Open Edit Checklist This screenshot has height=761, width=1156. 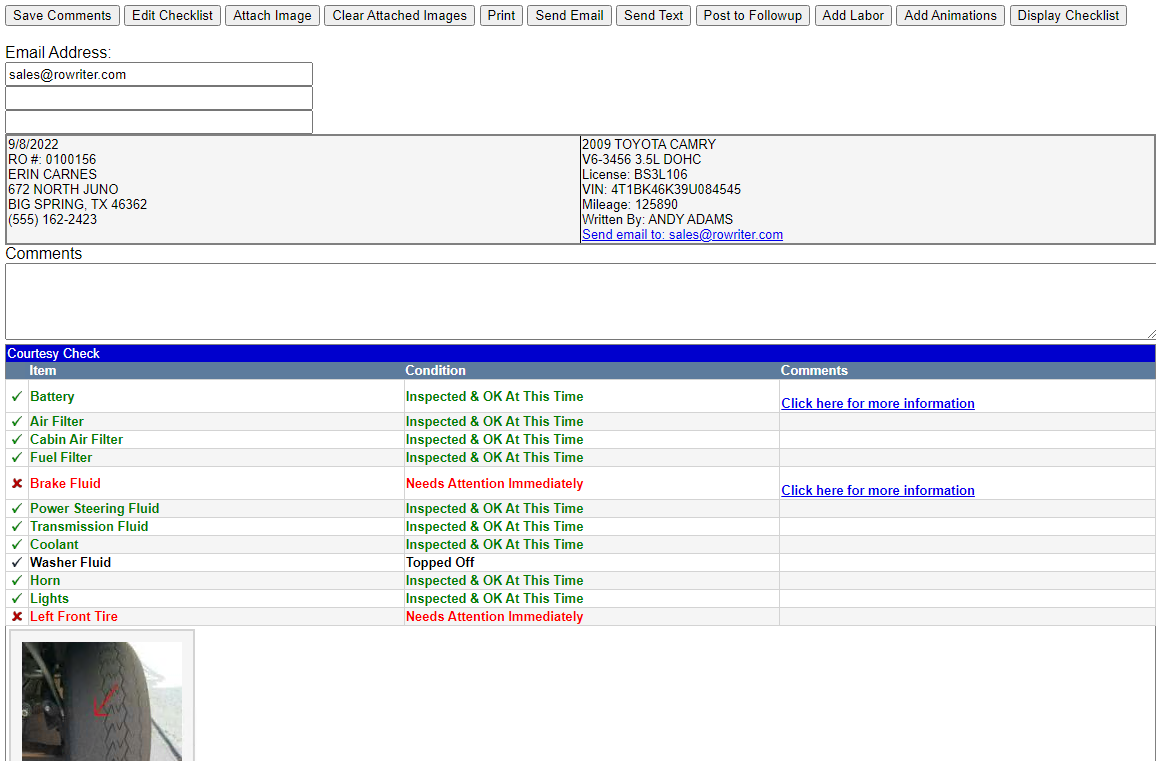[173, 15]
